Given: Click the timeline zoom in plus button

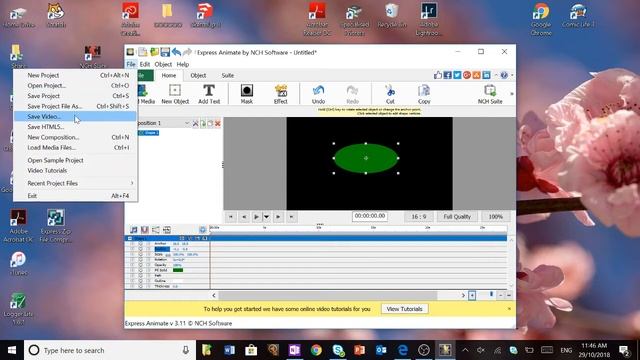Looking at the screenshot, I should point(472,295).
